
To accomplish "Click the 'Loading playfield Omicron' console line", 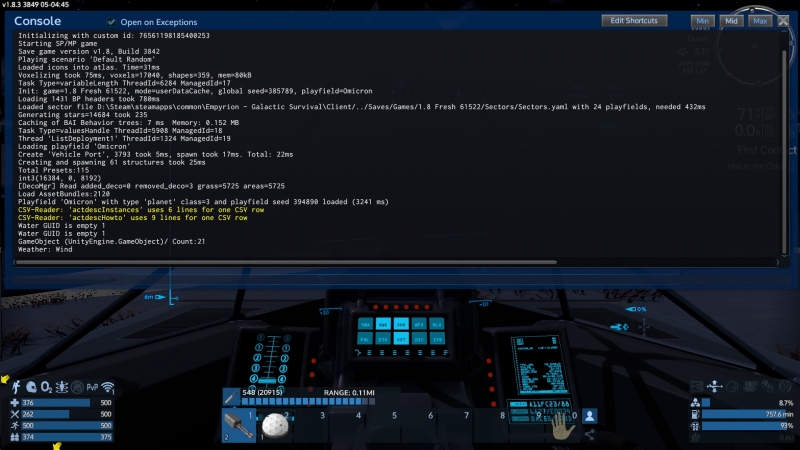I will (x=74, y=146).
